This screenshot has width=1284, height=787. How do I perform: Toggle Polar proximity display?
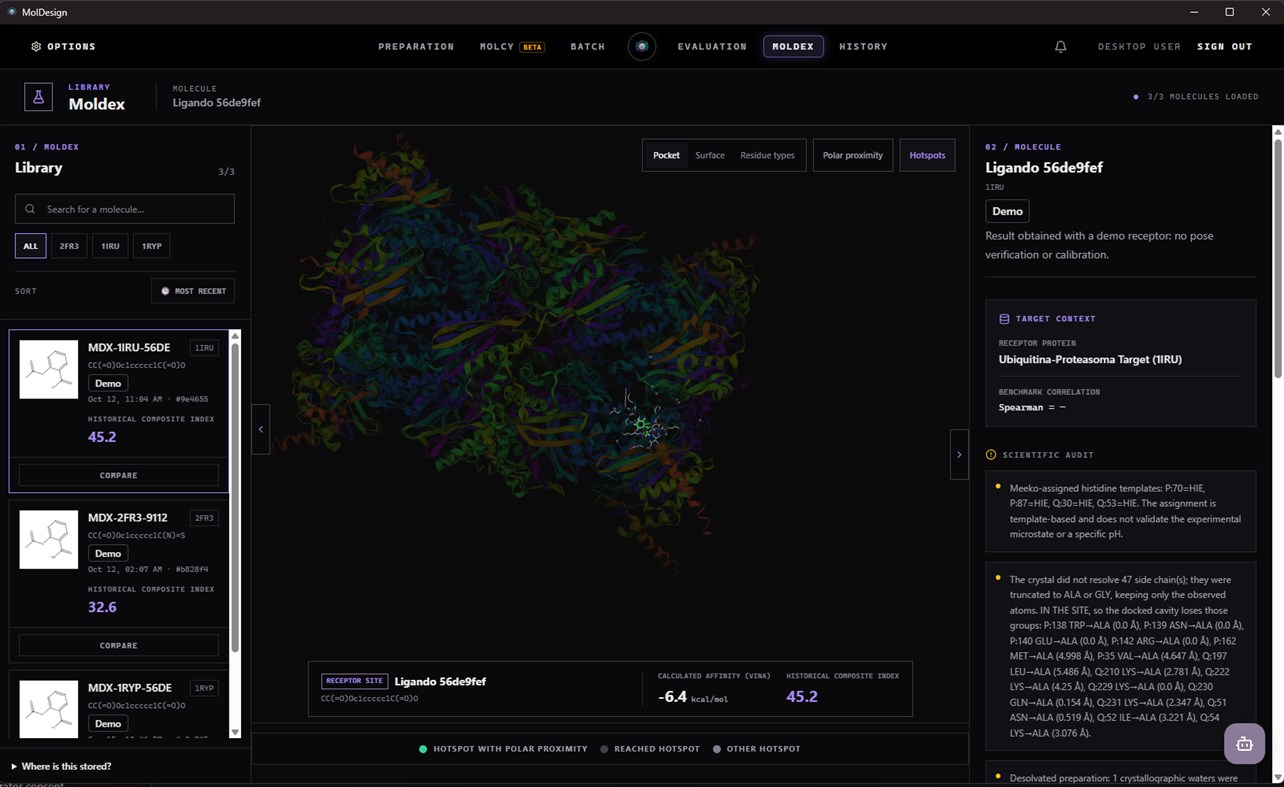(853, 155)
